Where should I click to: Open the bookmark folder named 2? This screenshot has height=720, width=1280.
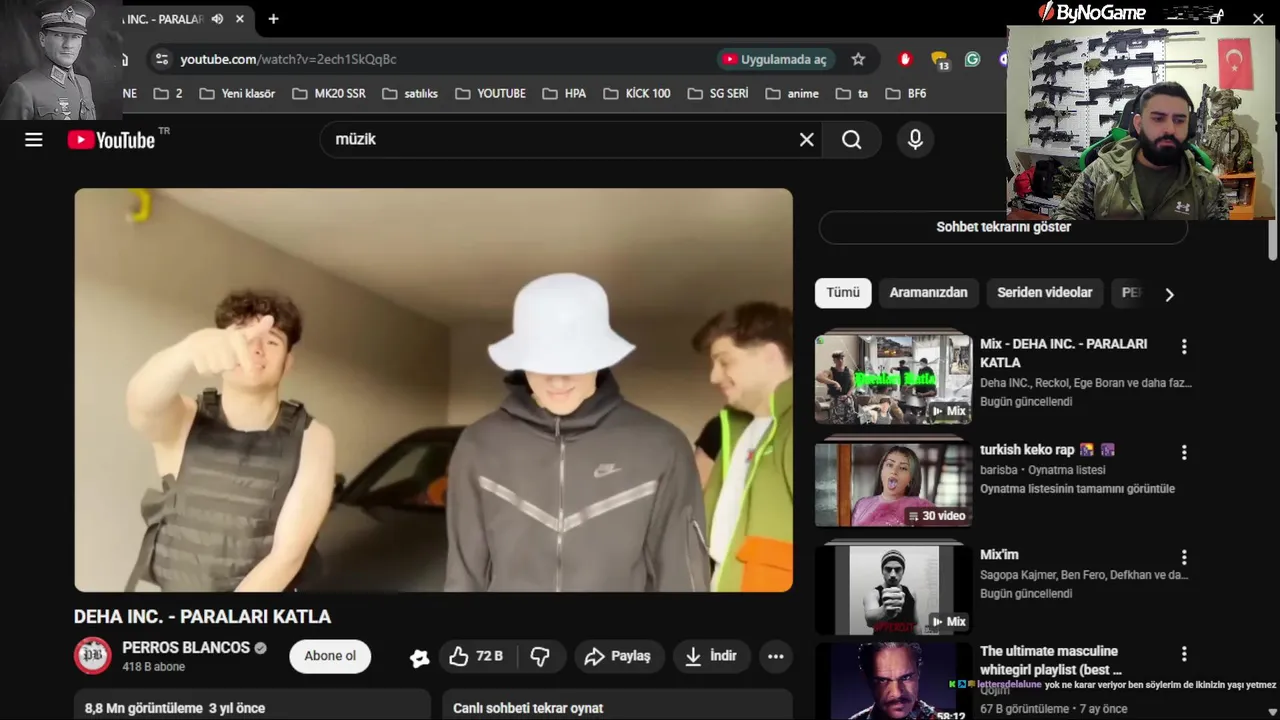tap(169, 93)
